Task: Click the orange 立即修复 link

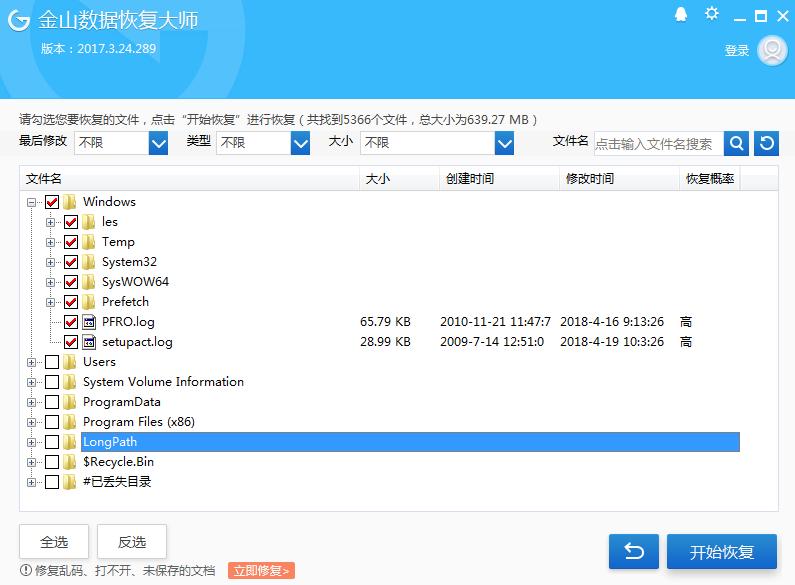Action: point(261,571)
